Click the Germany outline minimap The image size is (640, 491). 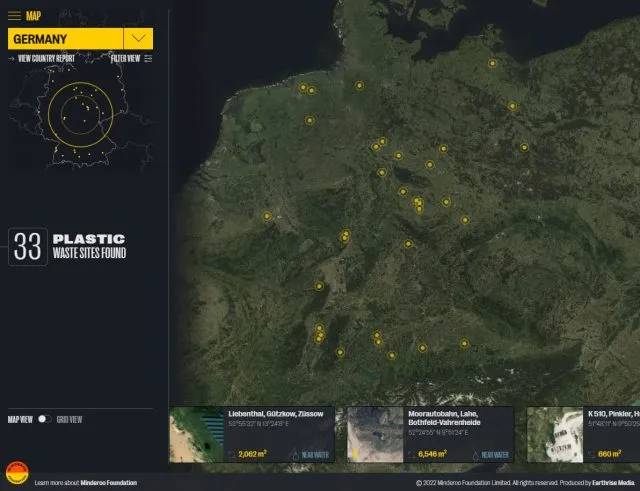tap(81, 116)
